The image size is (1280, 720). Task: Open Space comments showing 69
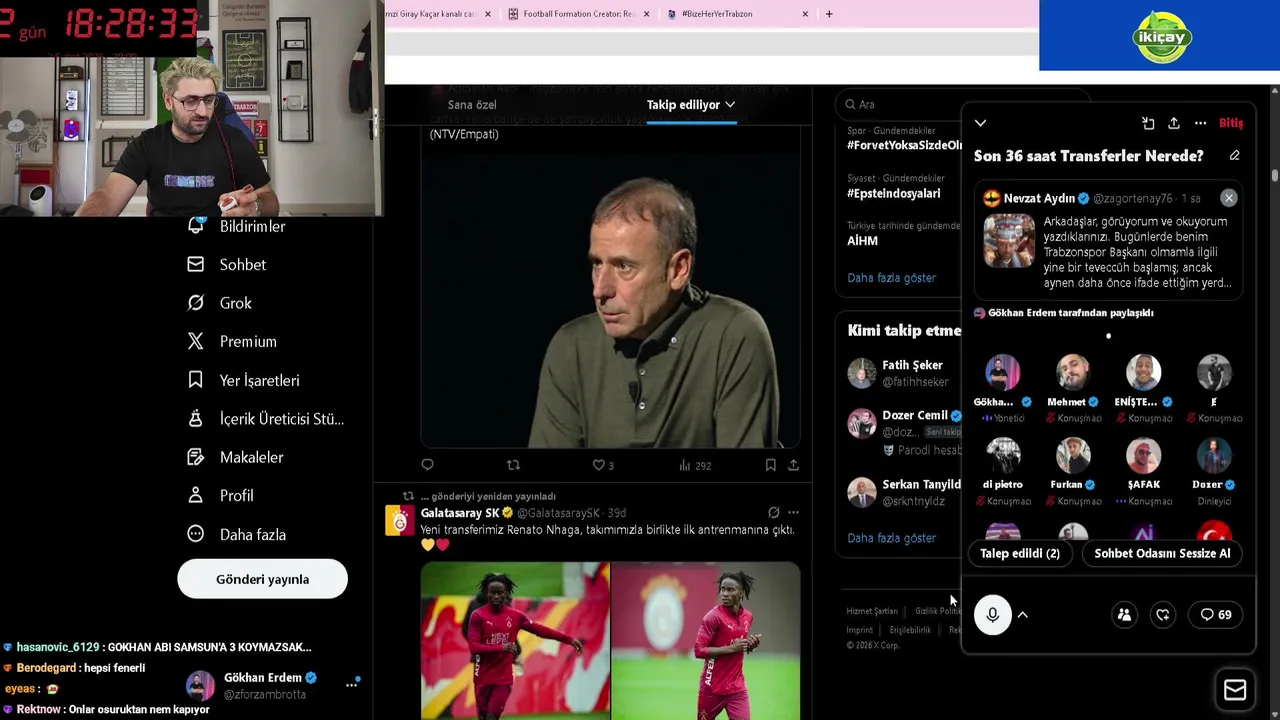click(x=1216, y=615)
